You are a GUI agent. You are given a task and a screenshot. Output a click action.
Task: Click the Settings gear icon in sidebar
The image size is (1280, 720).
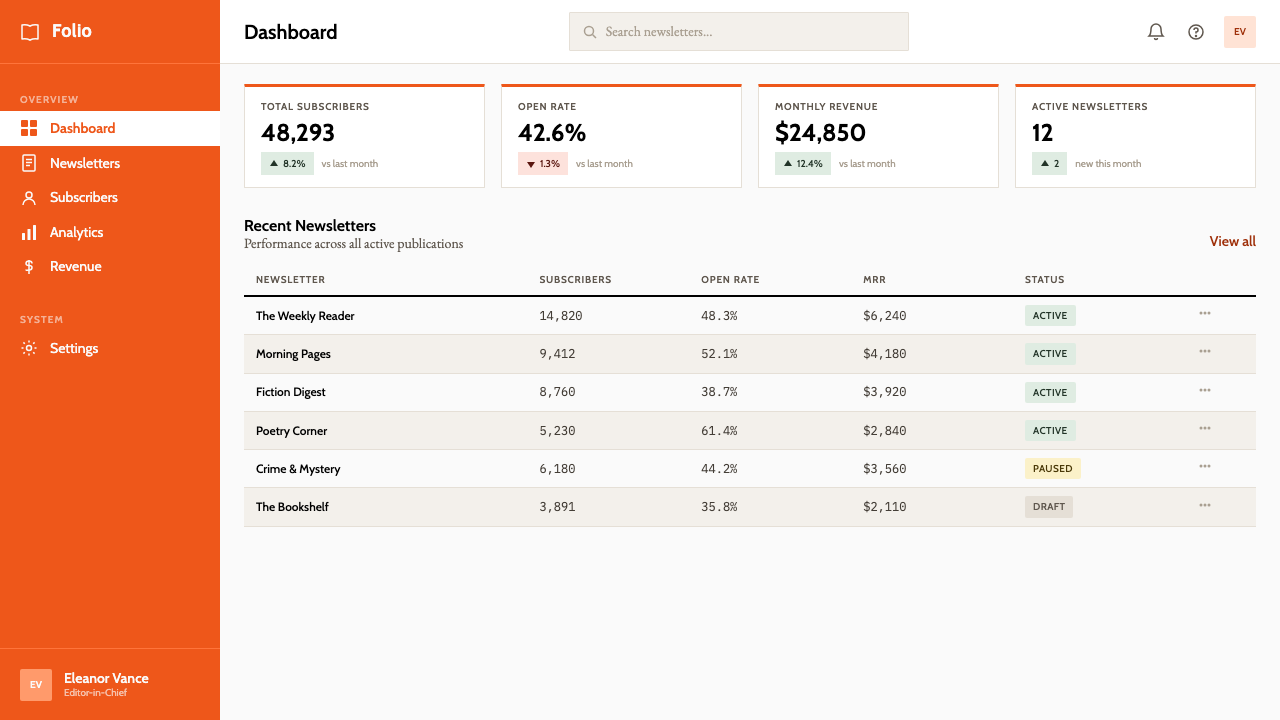coord(29,348)
